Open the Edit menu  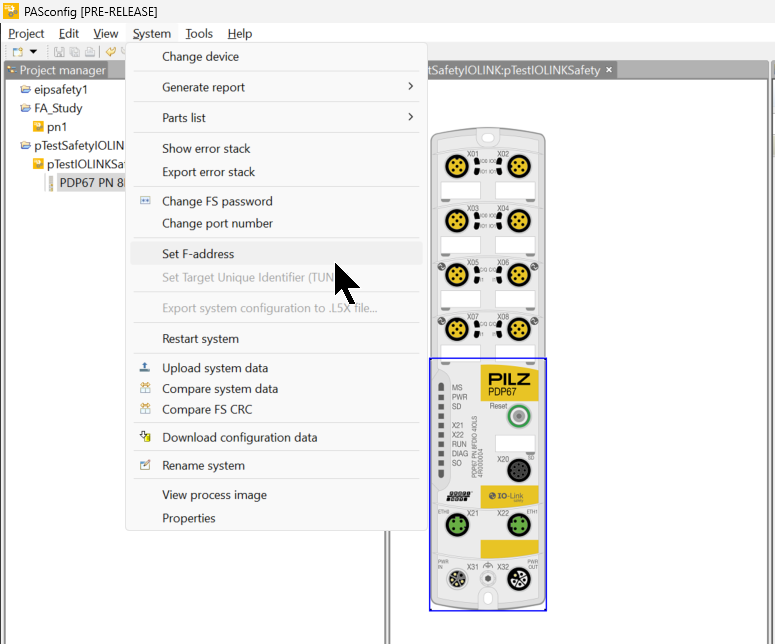point(69,34)
